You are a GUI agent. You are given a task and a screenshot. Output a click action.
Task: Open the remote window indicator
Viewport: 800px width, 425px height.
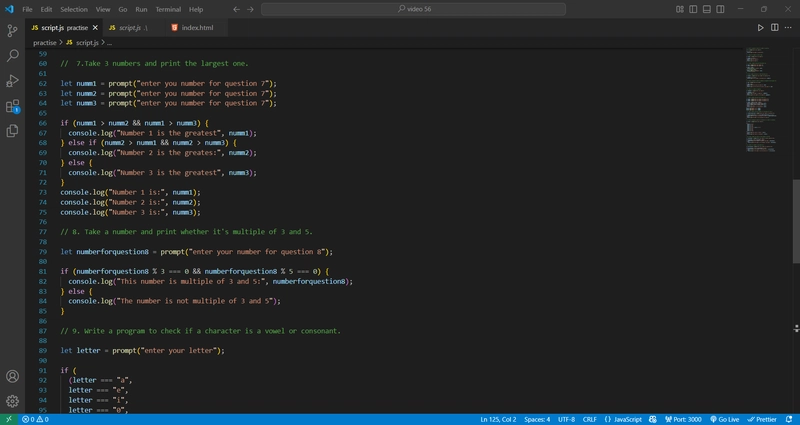[9, 419]
